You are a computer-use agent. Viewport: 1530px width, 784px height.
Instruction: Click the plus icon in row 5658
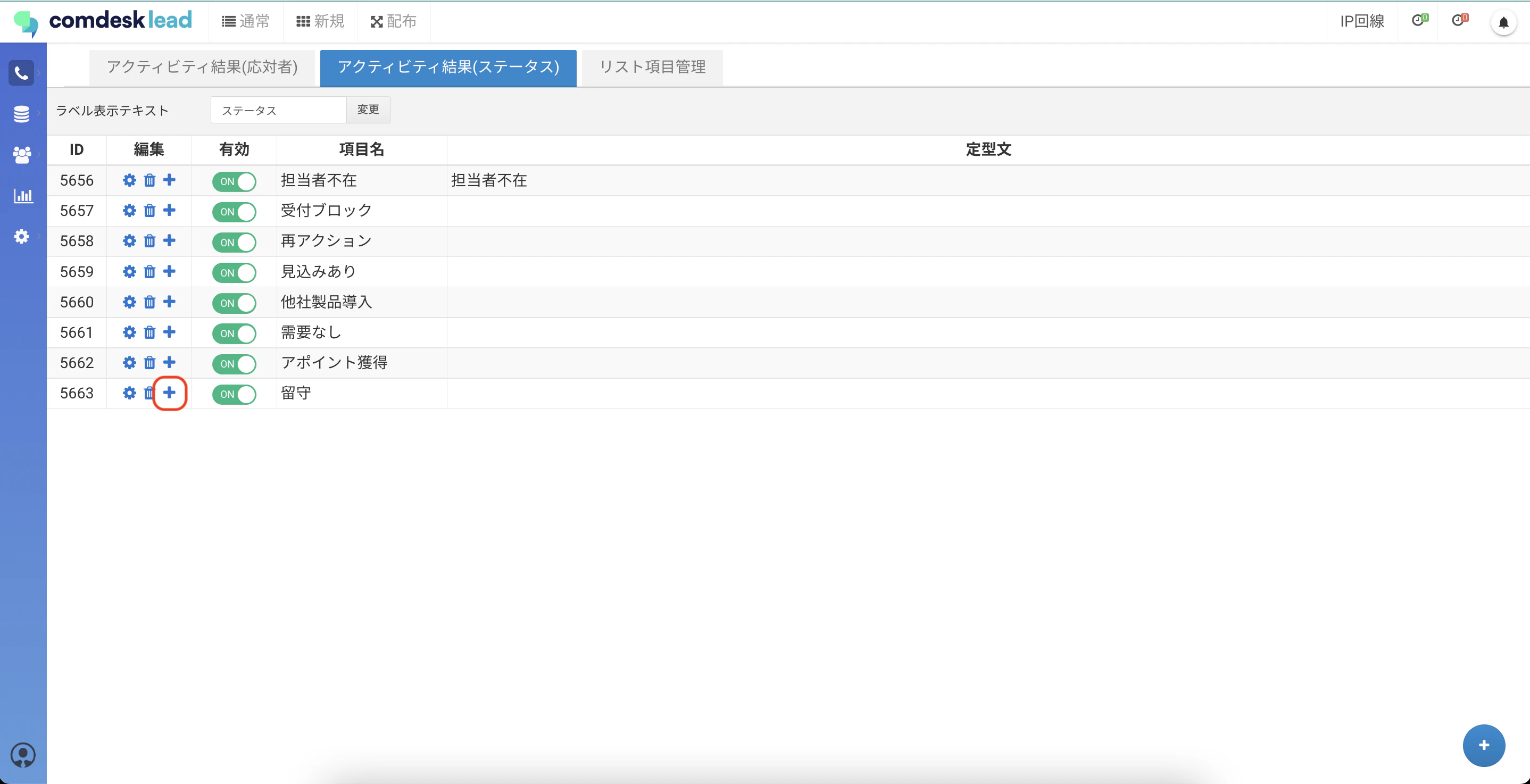[169, 240]
